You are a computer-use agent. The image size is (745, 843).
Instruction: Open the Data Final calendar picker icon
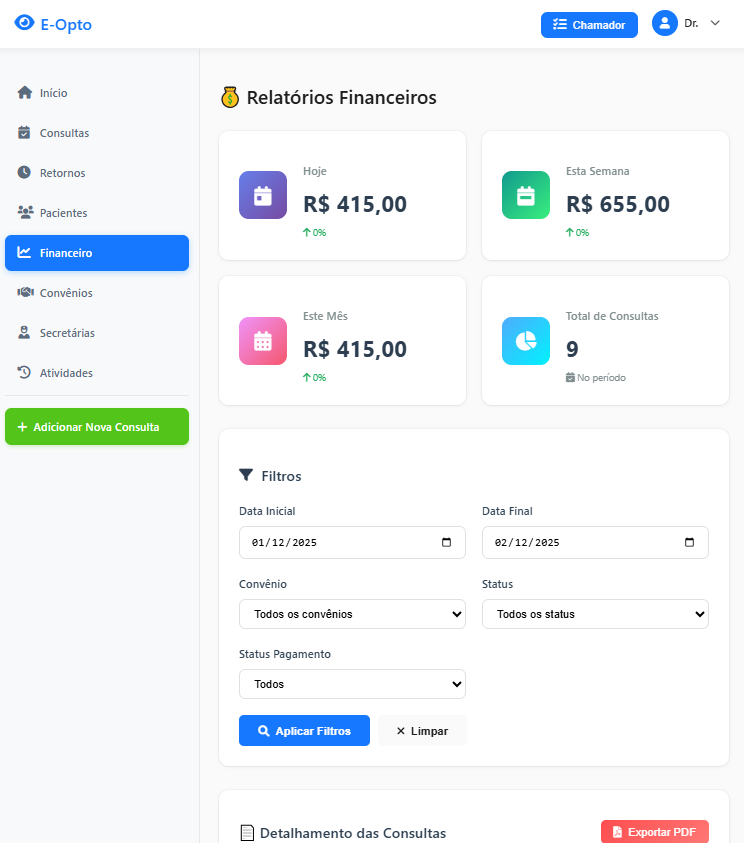[x=689, y=542]
